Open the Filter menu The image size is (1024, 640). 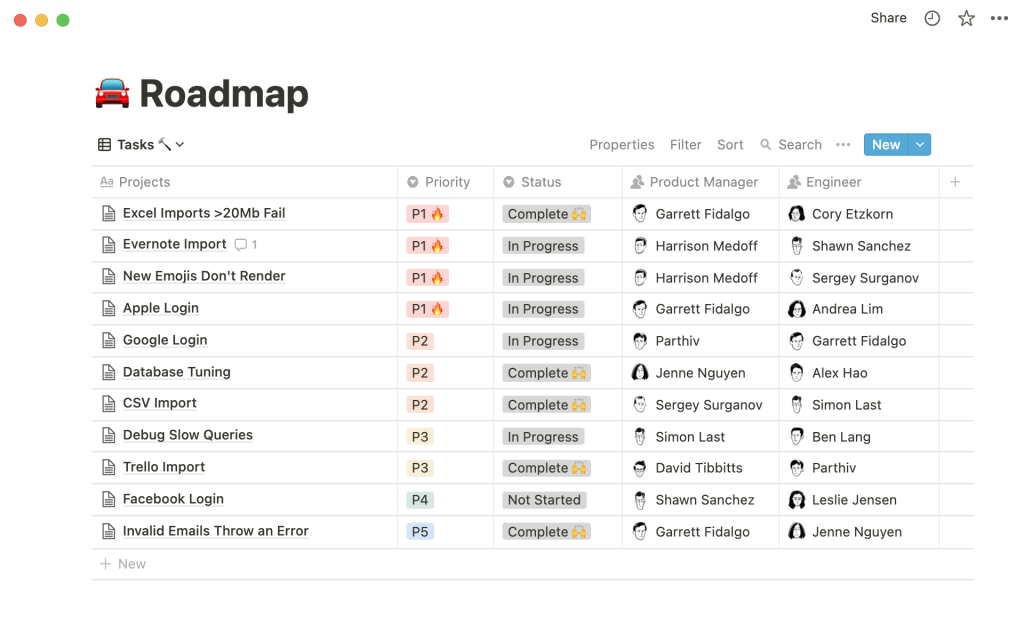[x=685, y=144]
